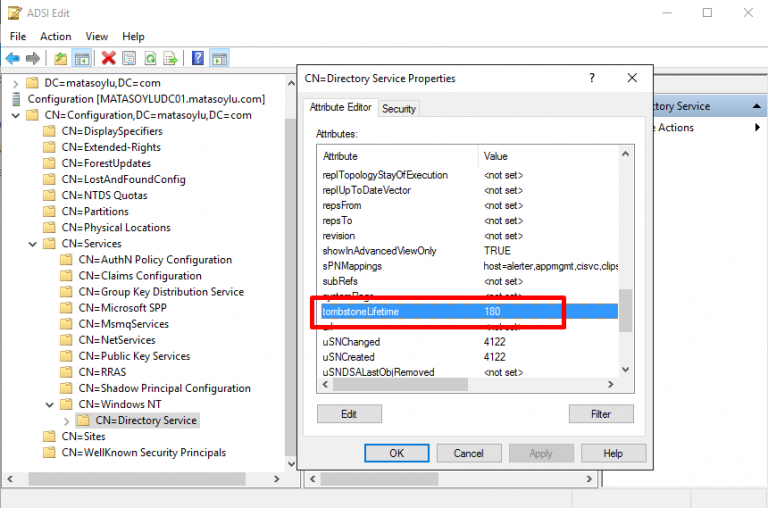The width and height of the screenshot is (768, 508).
Task: Select CN=WellKnown Security Principals tree item
Action: 144,453
